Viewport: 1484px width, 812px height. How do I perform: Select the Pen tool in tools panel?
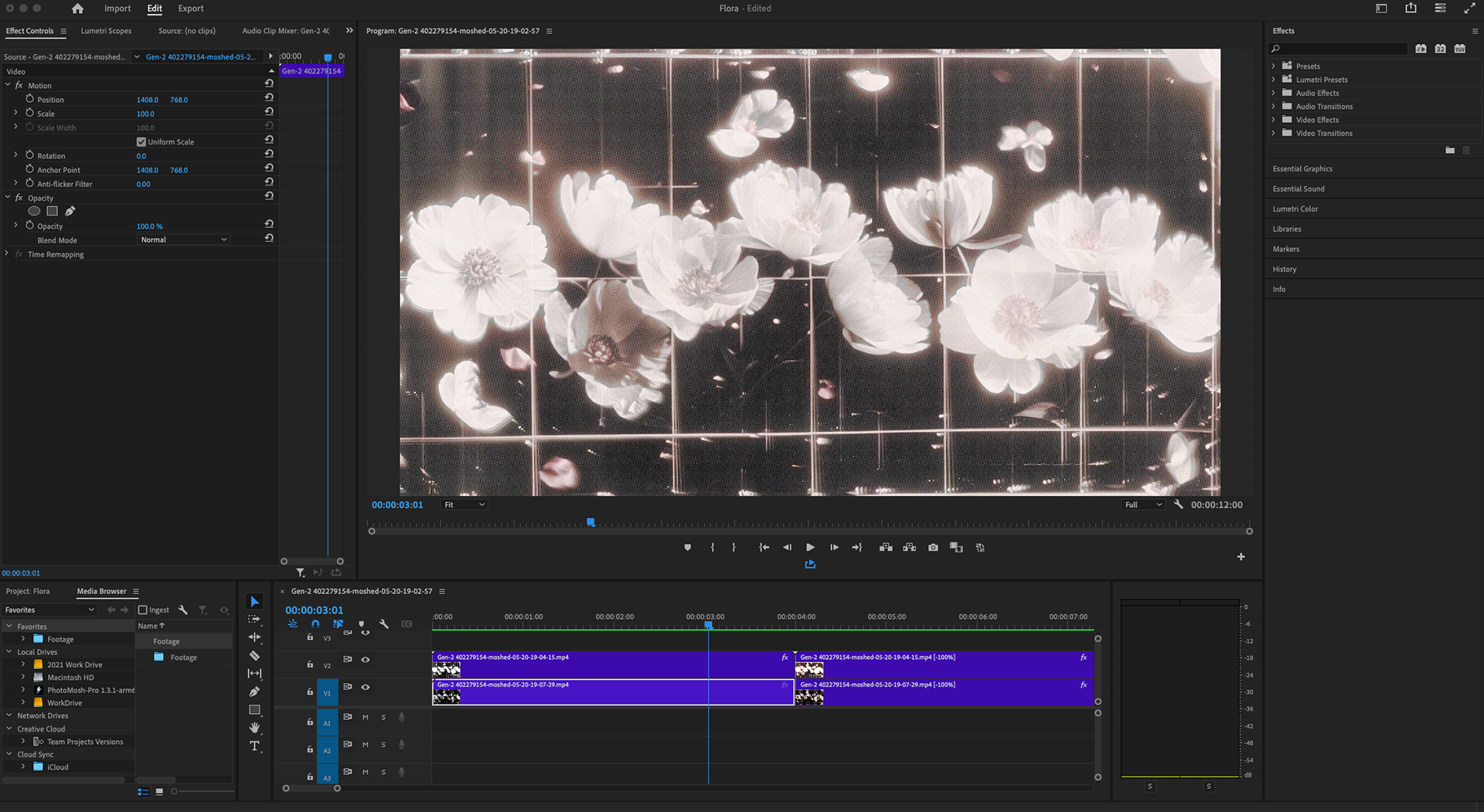254,691
